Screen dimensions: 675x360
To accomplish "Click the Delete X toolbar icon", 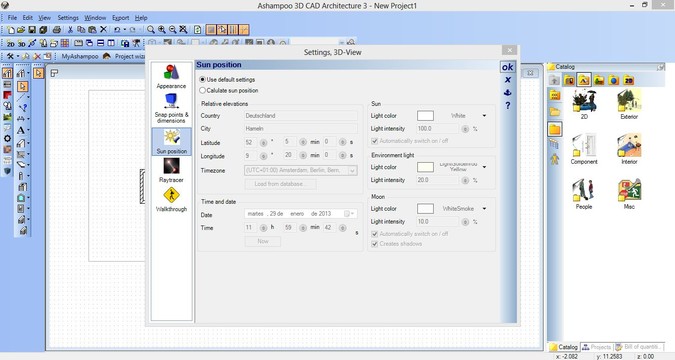I will [x=103, y=29].
